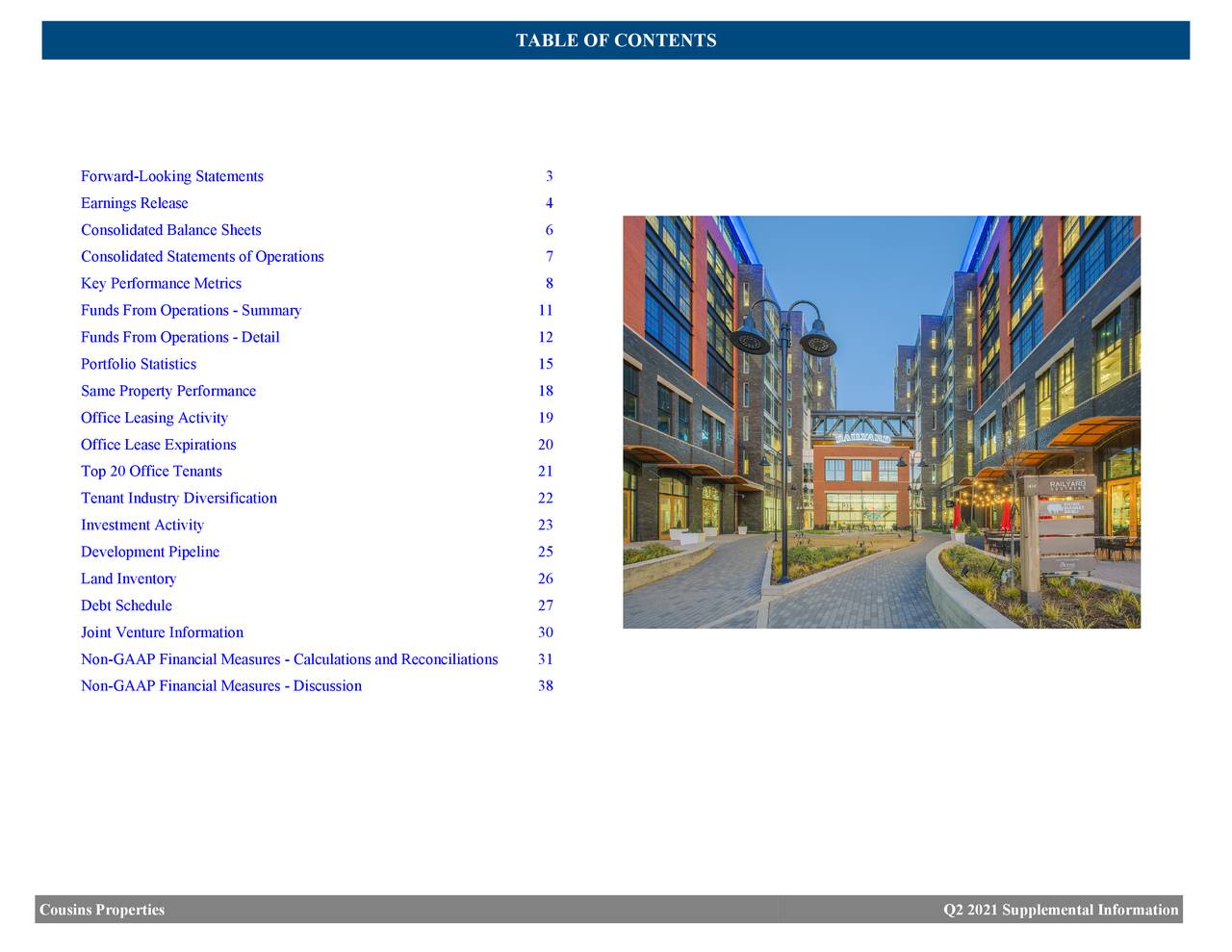
Task: Click the Railyard courtyard property photo
Action: (881, 421)
